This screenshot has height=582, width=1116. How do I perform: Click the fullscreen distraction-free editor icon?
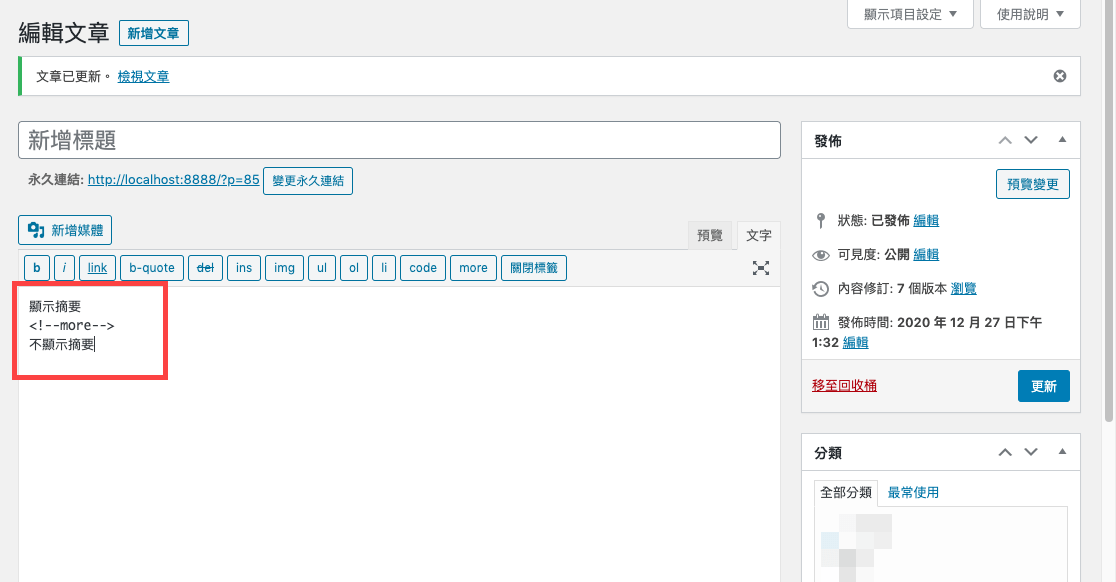point(761,268)
